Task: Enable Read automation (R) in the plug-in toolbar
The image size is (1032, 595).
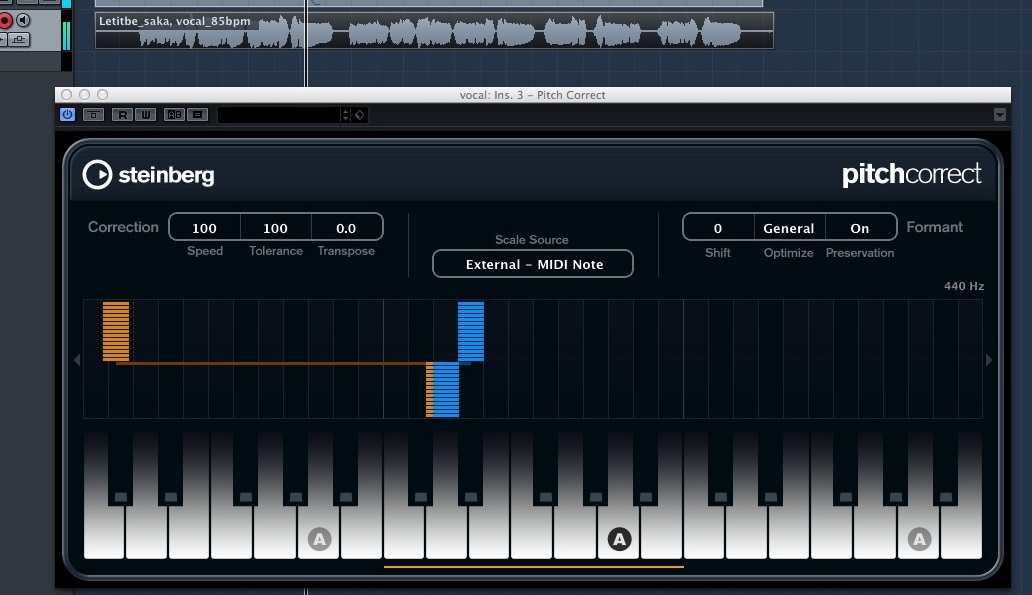Action: (x=122, y=115)
